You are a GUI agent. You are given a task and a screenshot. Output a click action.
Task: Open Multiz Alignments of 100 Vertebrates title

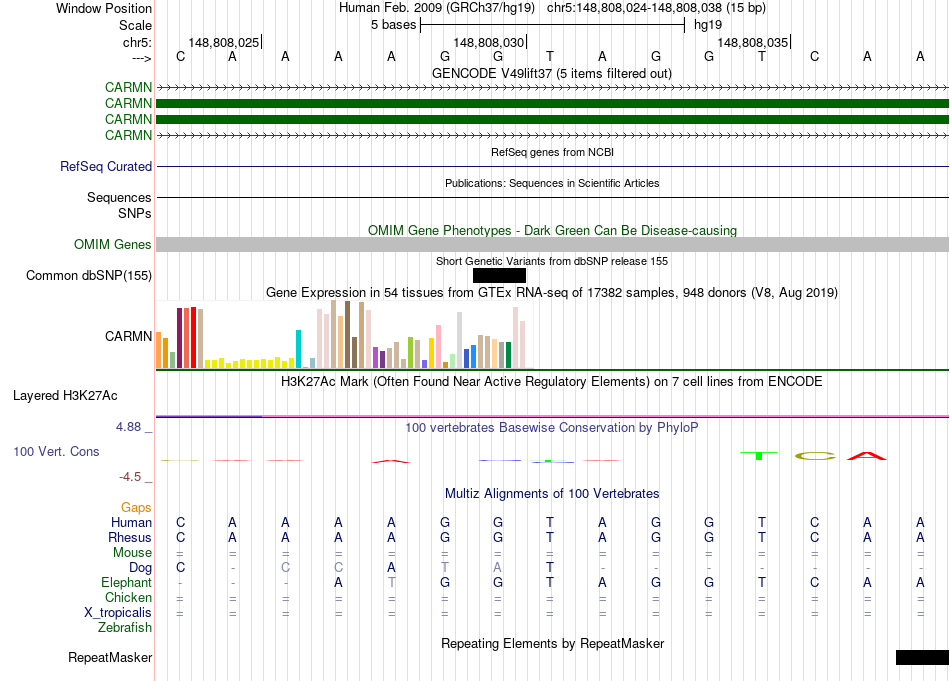coord(551,494)
